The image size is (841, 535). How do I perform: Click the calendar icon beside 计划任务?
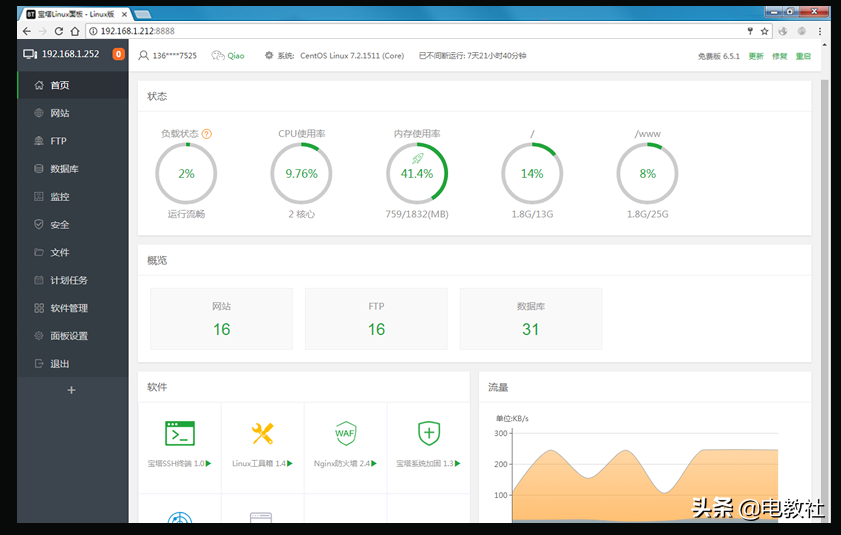(x=39, y=280)
